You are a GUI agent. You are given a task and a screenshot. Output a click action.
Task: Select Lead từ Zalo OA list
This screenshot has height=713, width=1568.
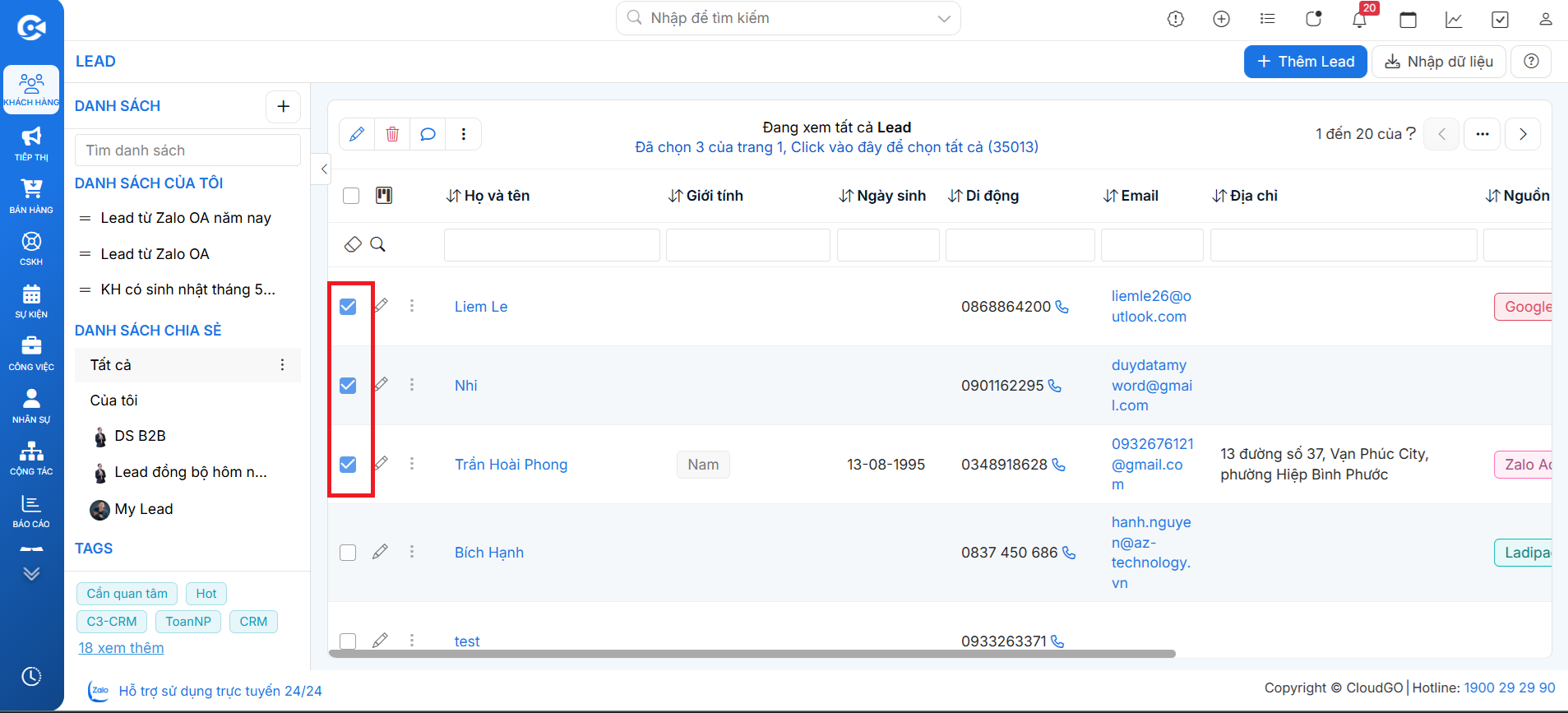coord(155,254)
